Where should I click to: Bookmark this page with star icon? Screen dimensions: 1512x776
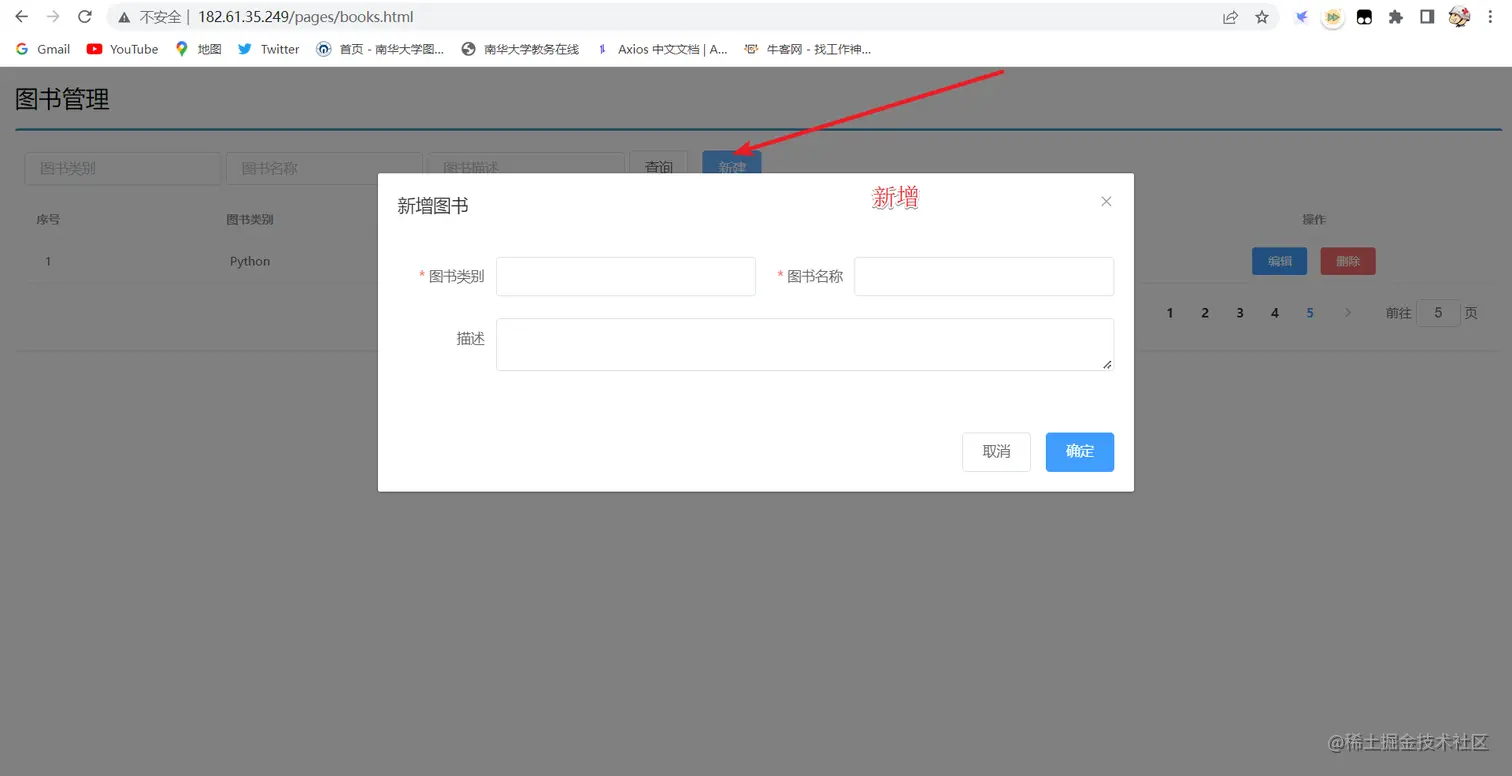[1262, 17]
